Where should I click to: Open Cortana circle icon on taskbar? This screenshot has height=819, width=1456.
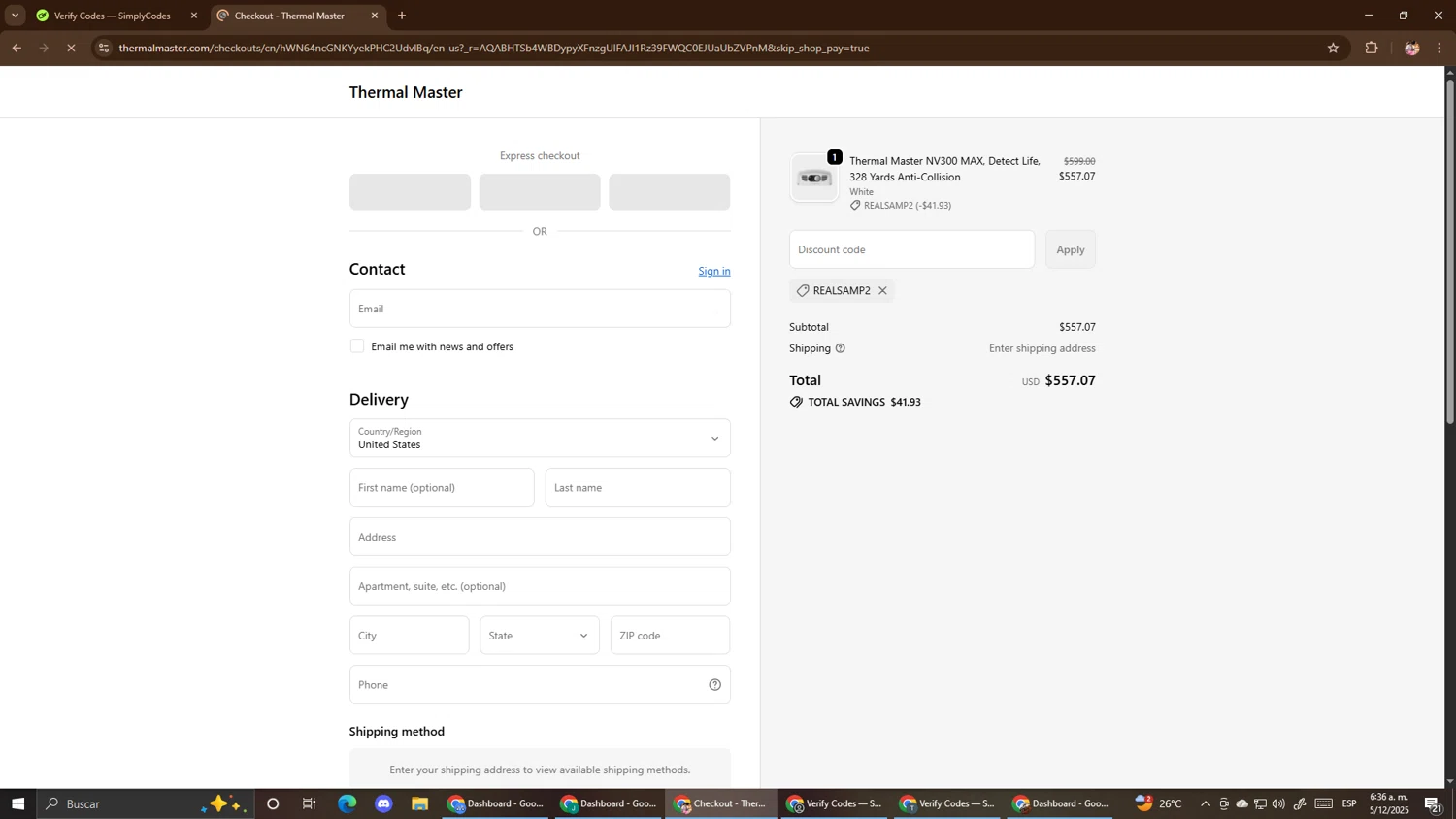coord(273,803)
